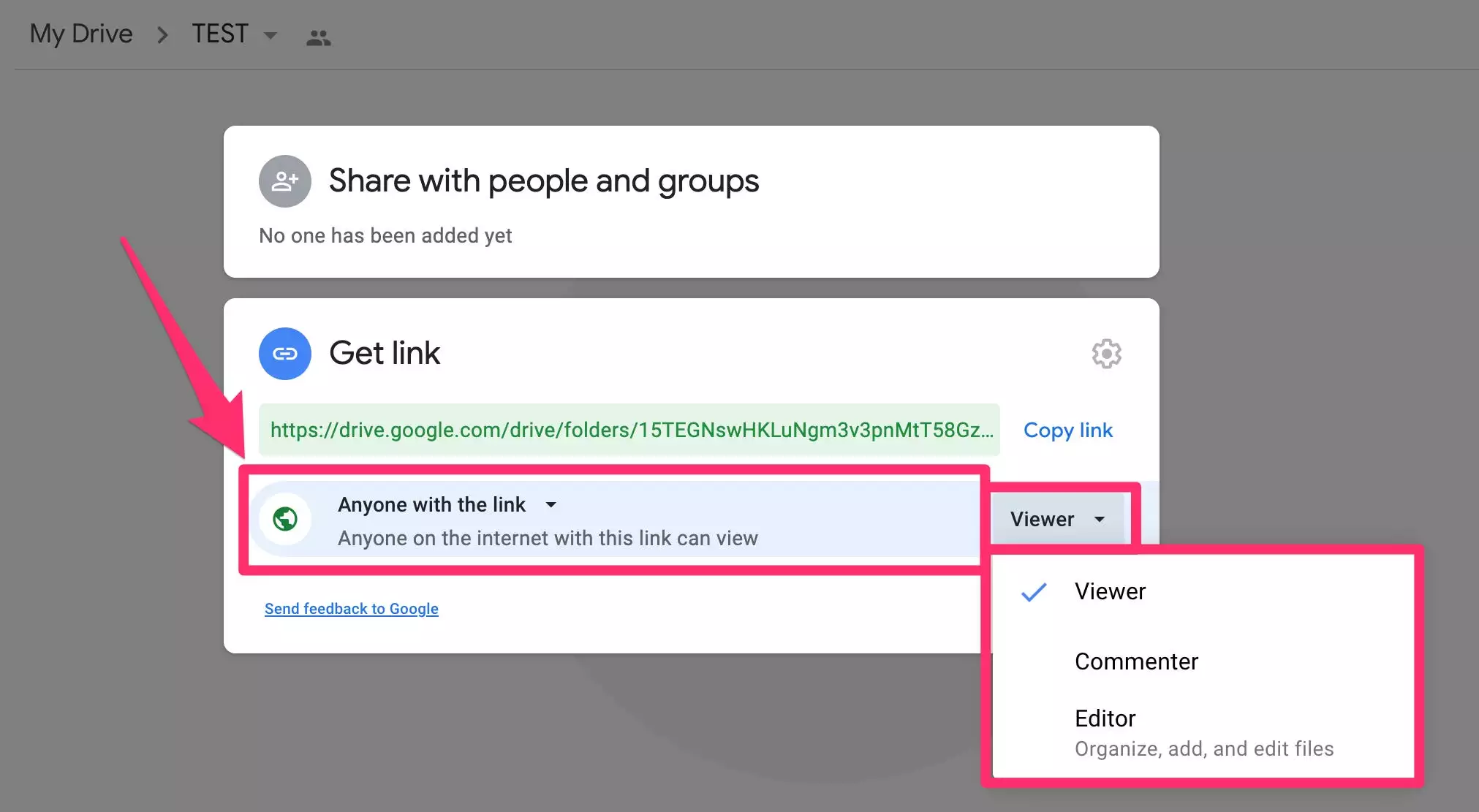Open the Anyone with the link dropdown

pyautogui.click(x=447, y=504)
